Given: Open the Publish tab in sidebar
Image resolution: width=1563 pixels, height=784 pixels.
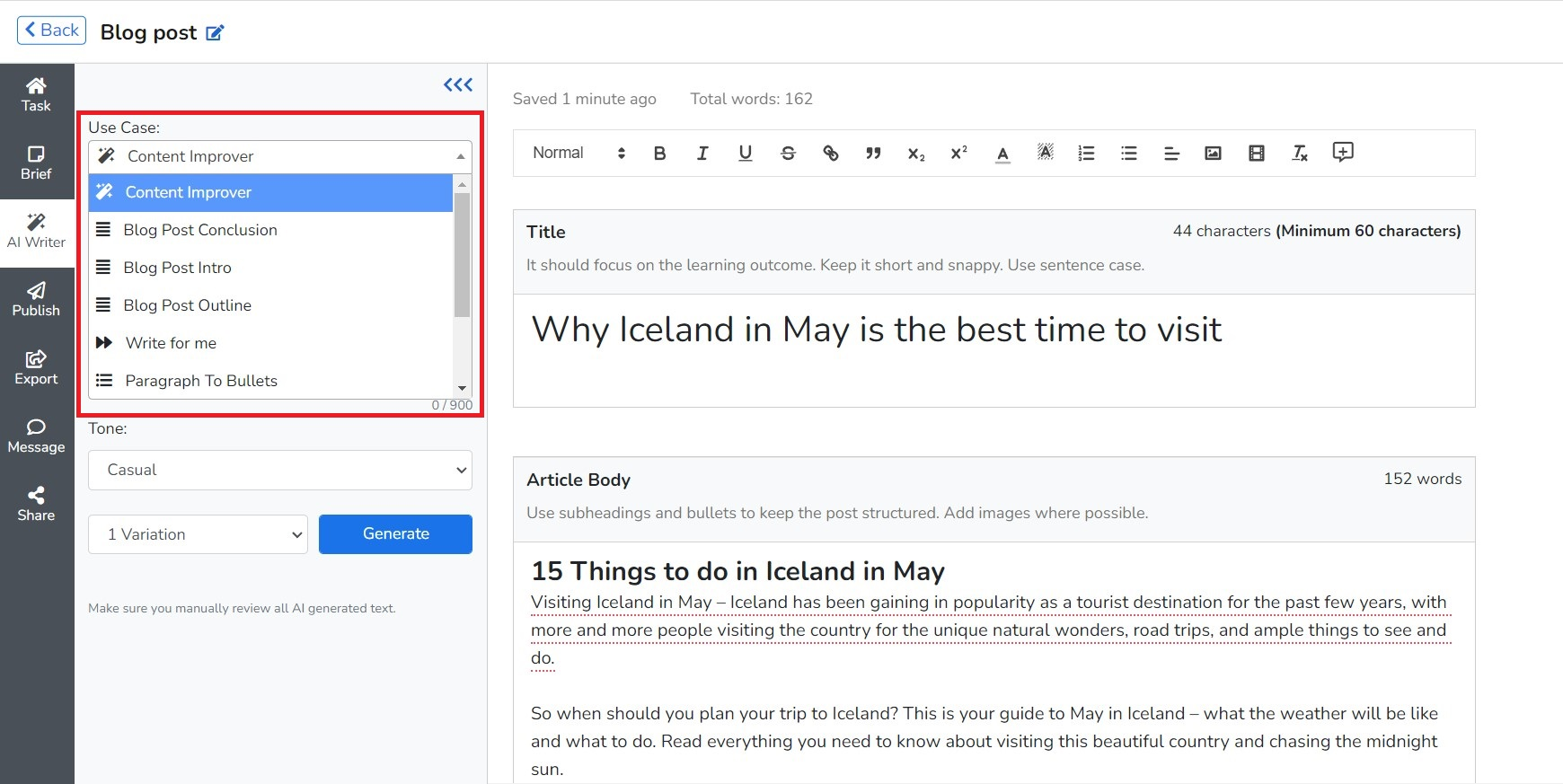Looking at the screenshot, I should (x=36, y=299).
